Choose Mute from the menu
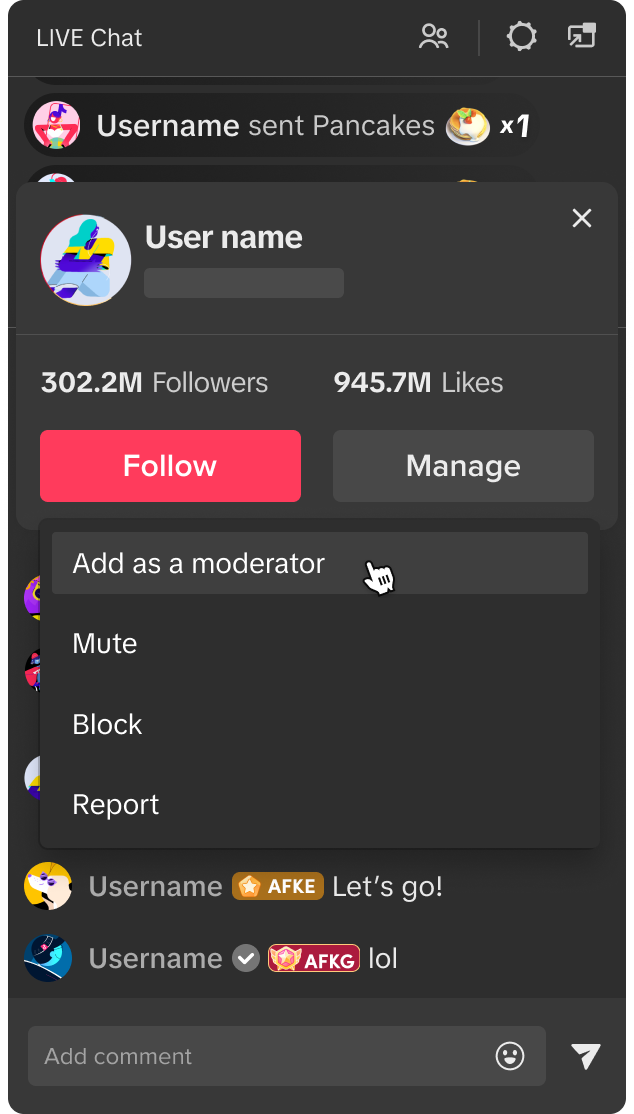Image resolution: width=634 pixels, height=1114 pixels. (105, 644)
